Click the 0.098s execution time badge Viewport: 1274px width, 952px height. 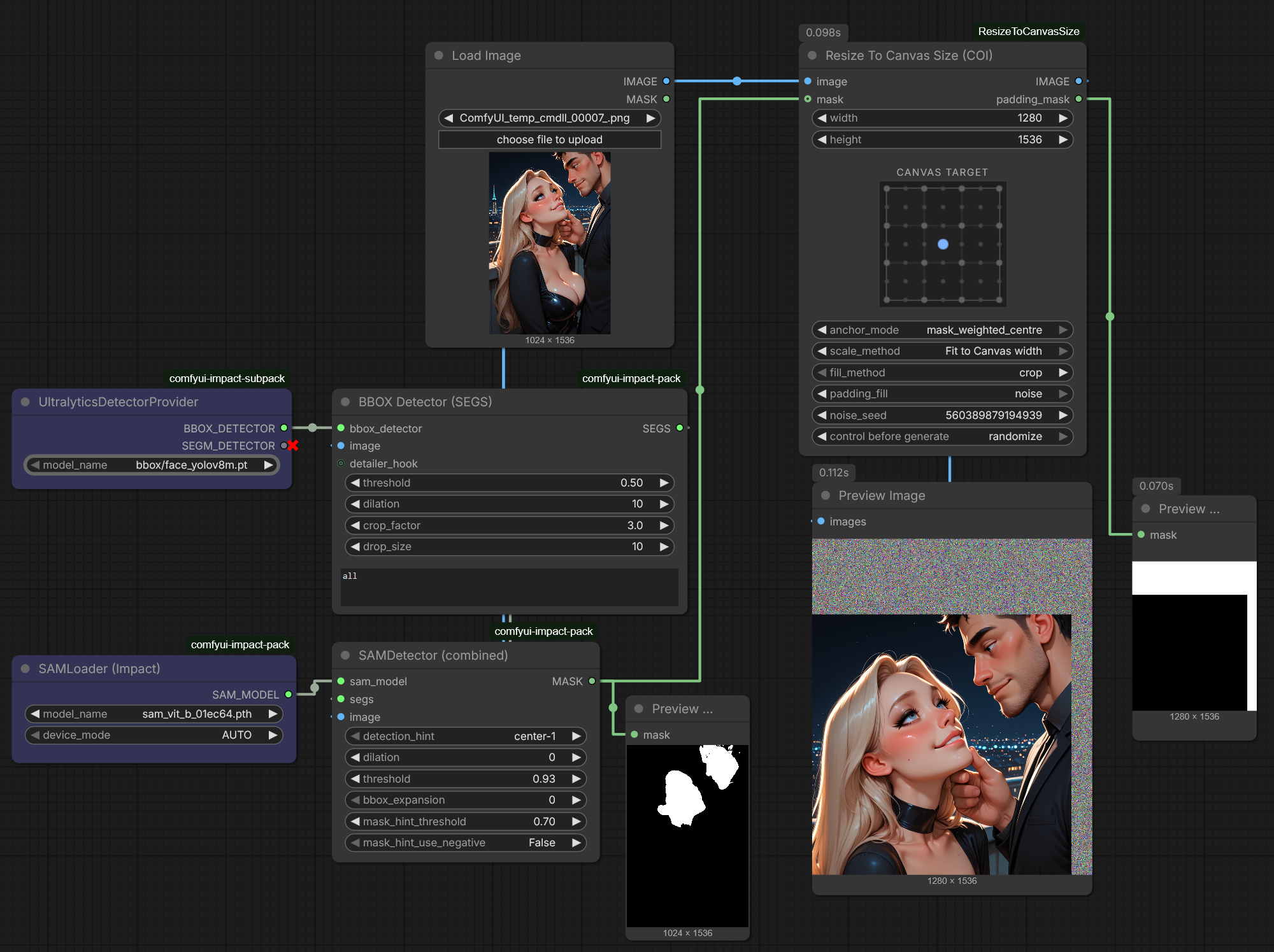pos(823,32)
